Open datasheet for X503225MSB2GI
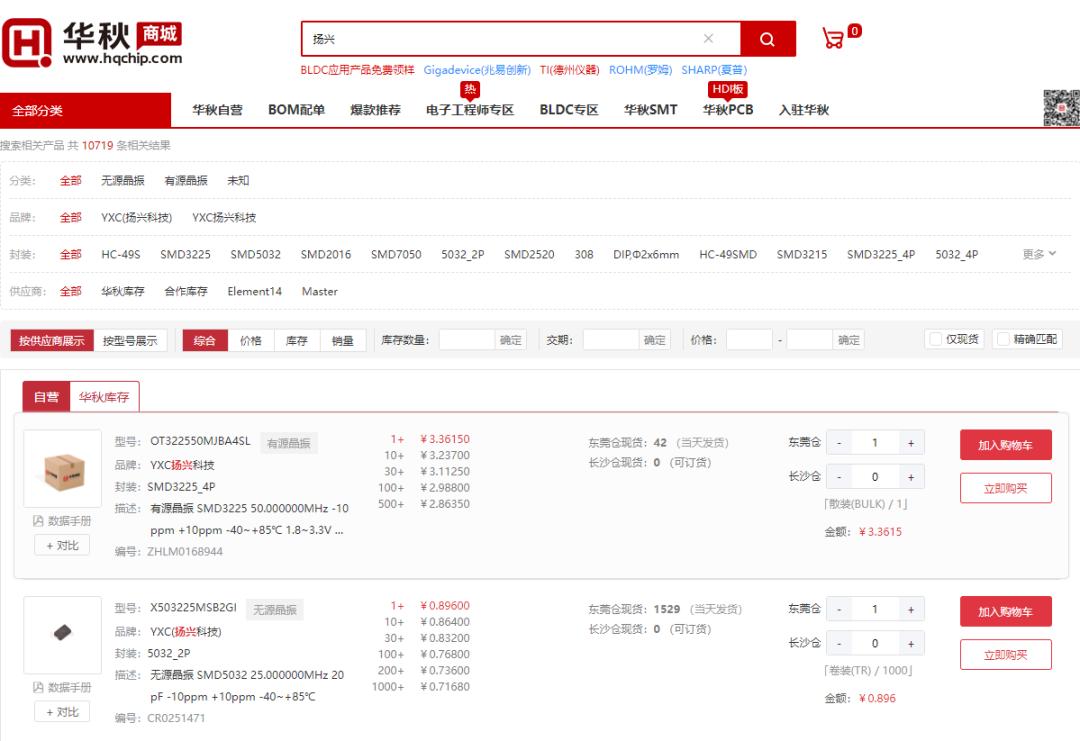1080x741 pixels. pyautogui.click(x=62, y=687)
